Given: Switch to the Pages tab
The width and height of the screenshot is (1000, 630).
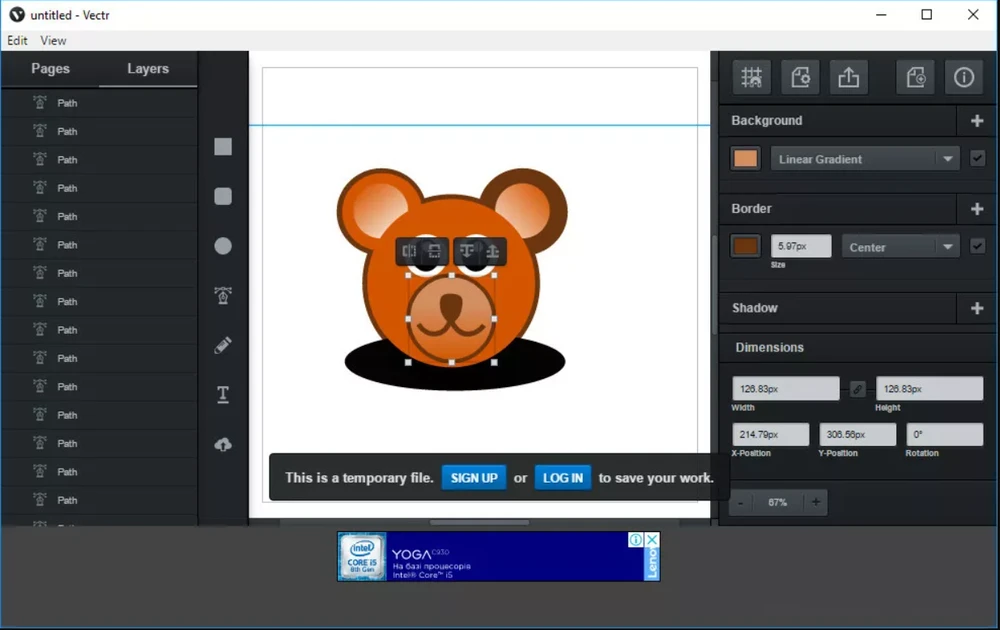Looking at the screenshot, I should click(50, 69).
